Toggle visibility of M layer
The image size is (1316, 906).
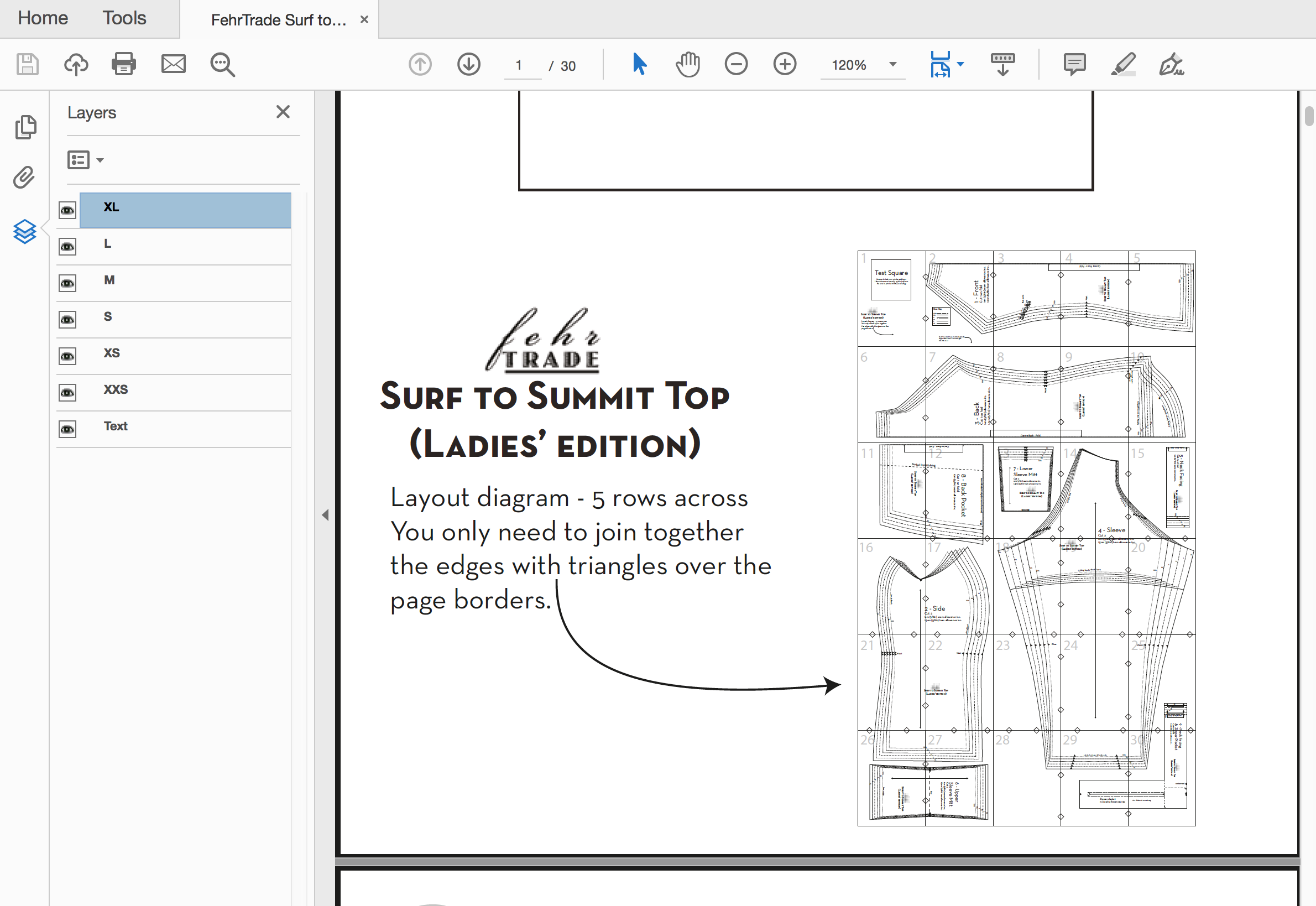click(67, 283)
